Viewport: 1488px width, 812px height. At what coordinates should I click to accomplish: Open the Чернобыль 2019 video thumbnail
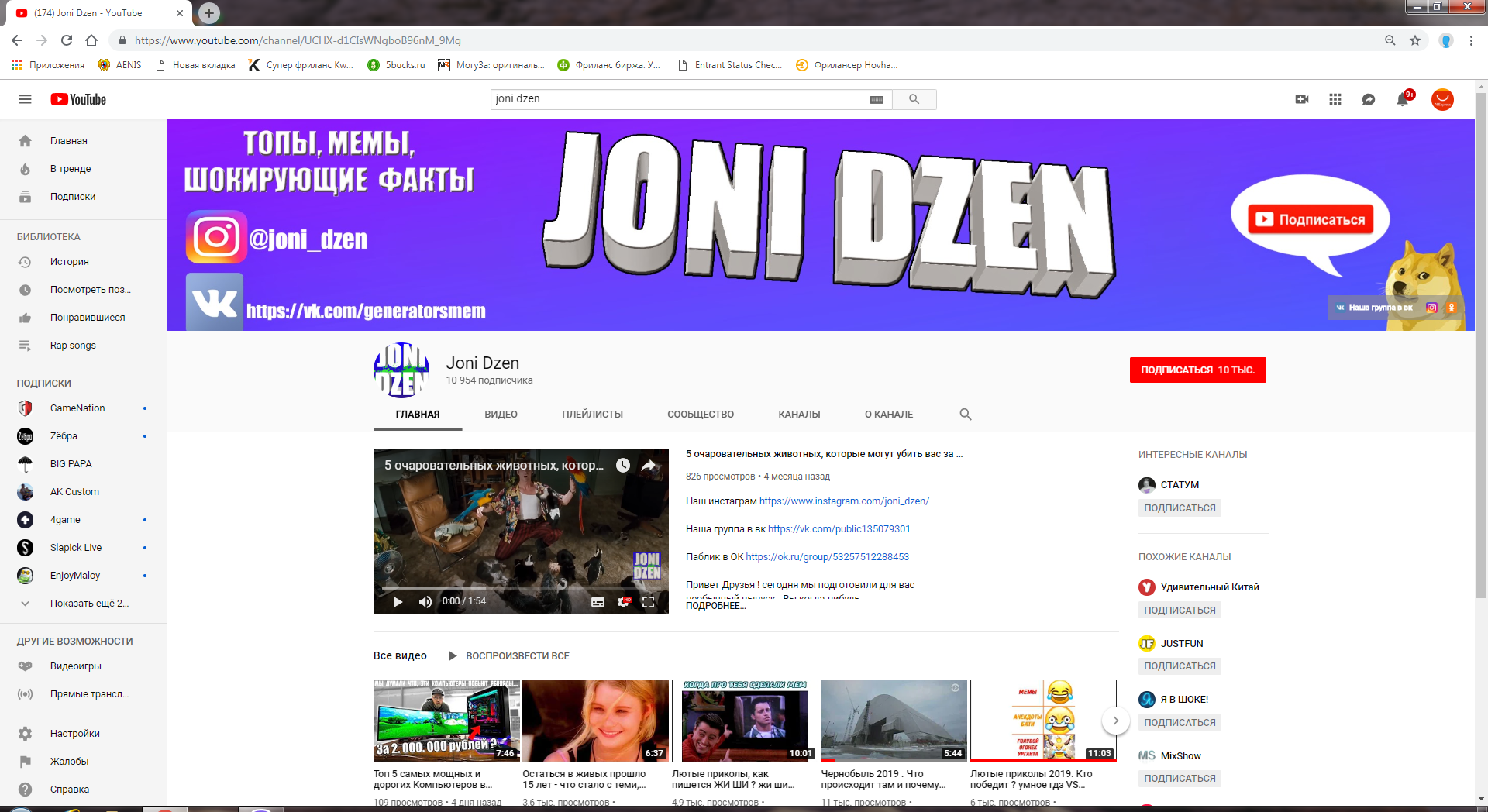pyautogui.click(x=894, y=721)
